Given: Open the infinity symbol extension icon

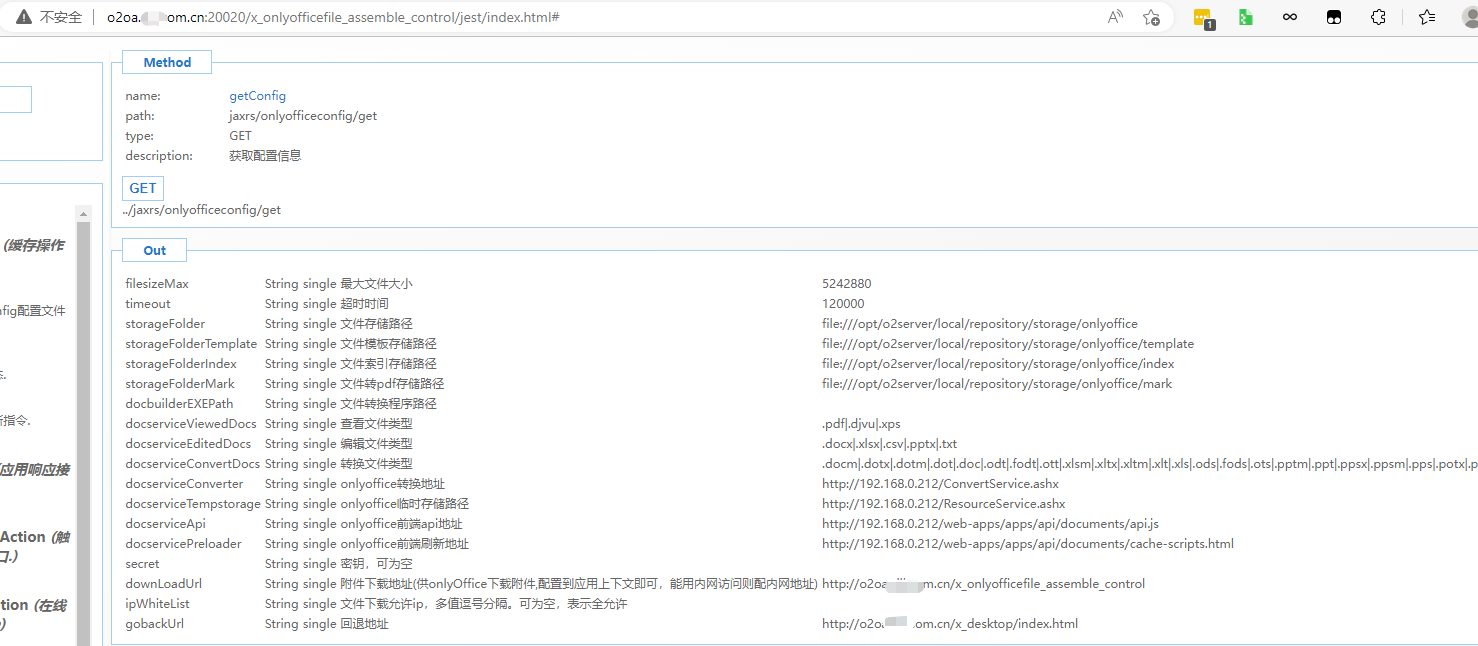Looking at the screenshot, I should click(1290, 17).
